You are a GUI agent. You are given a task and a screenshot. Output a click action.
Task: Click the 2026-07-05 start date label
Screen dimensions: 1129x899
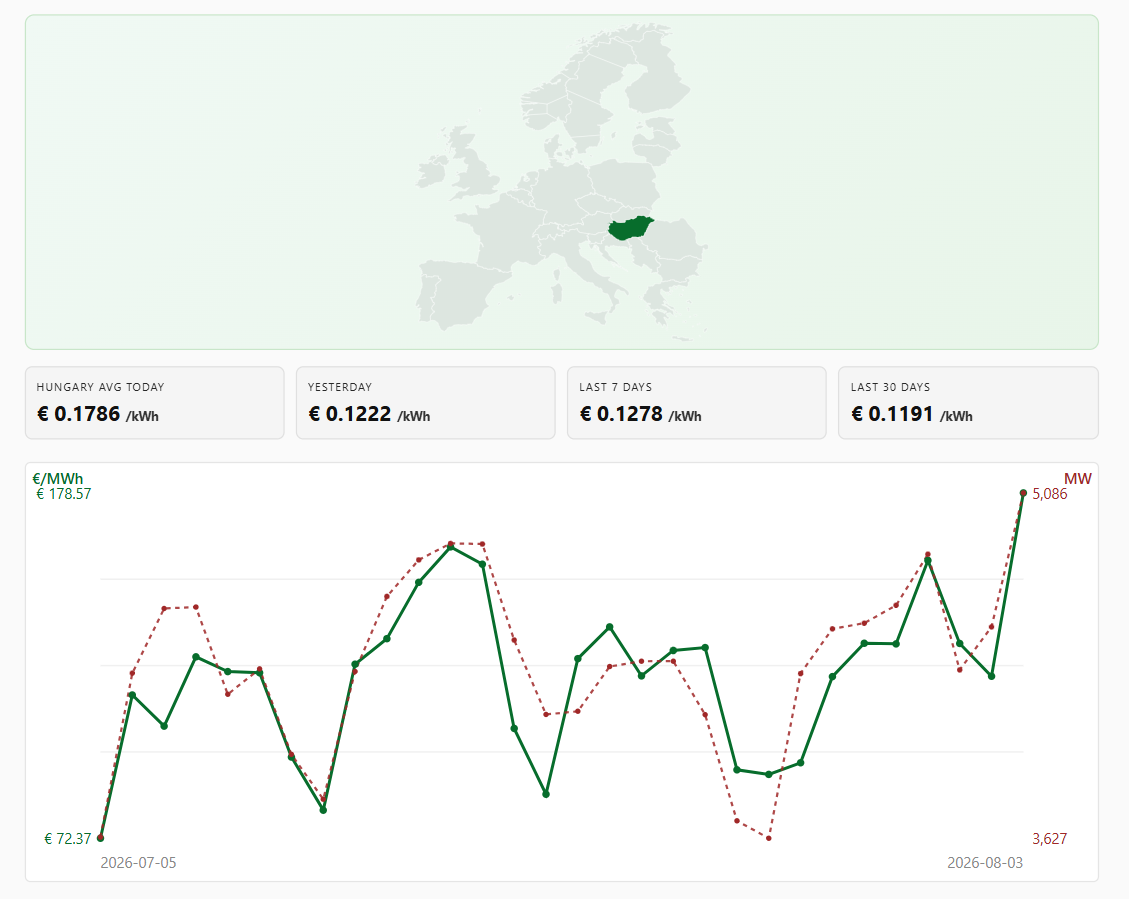[x=138, y=862]
